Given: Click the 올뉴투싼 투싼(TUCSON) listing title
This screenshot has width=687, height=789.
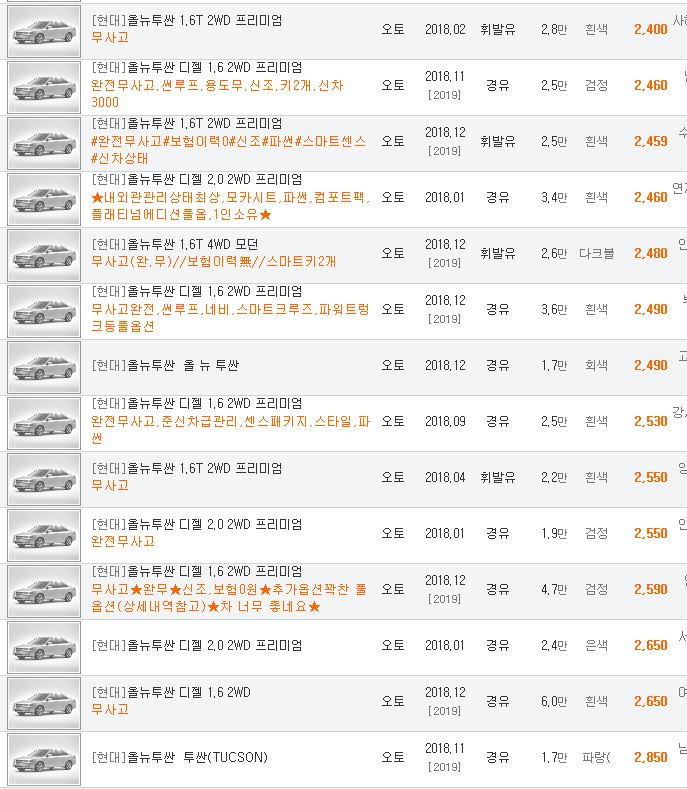Looking at the screenshot, I should click(x=179, y=758).
